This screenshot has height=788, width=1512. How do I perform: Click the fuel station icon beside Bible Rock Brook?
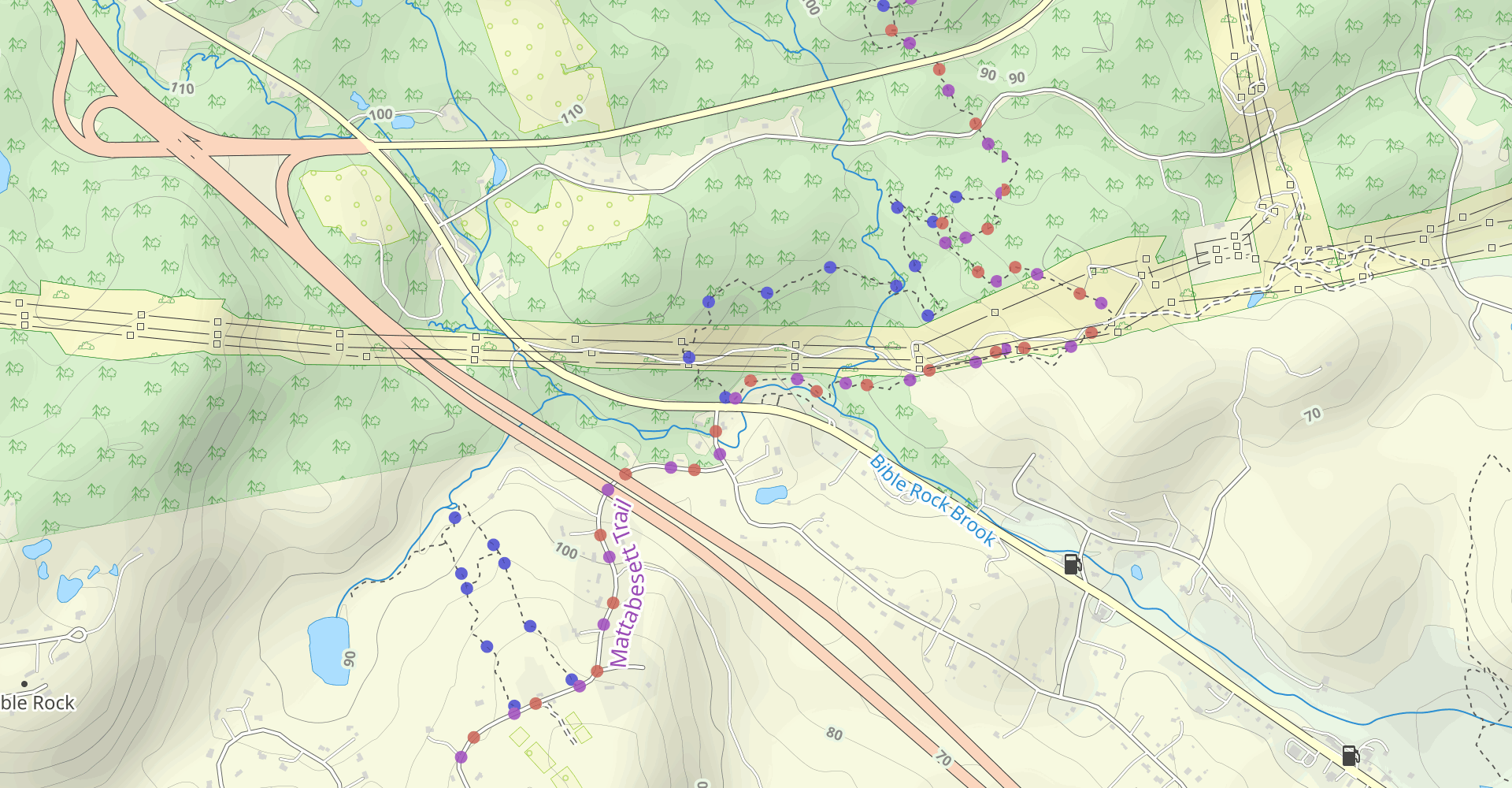[x=1072, y=564]
